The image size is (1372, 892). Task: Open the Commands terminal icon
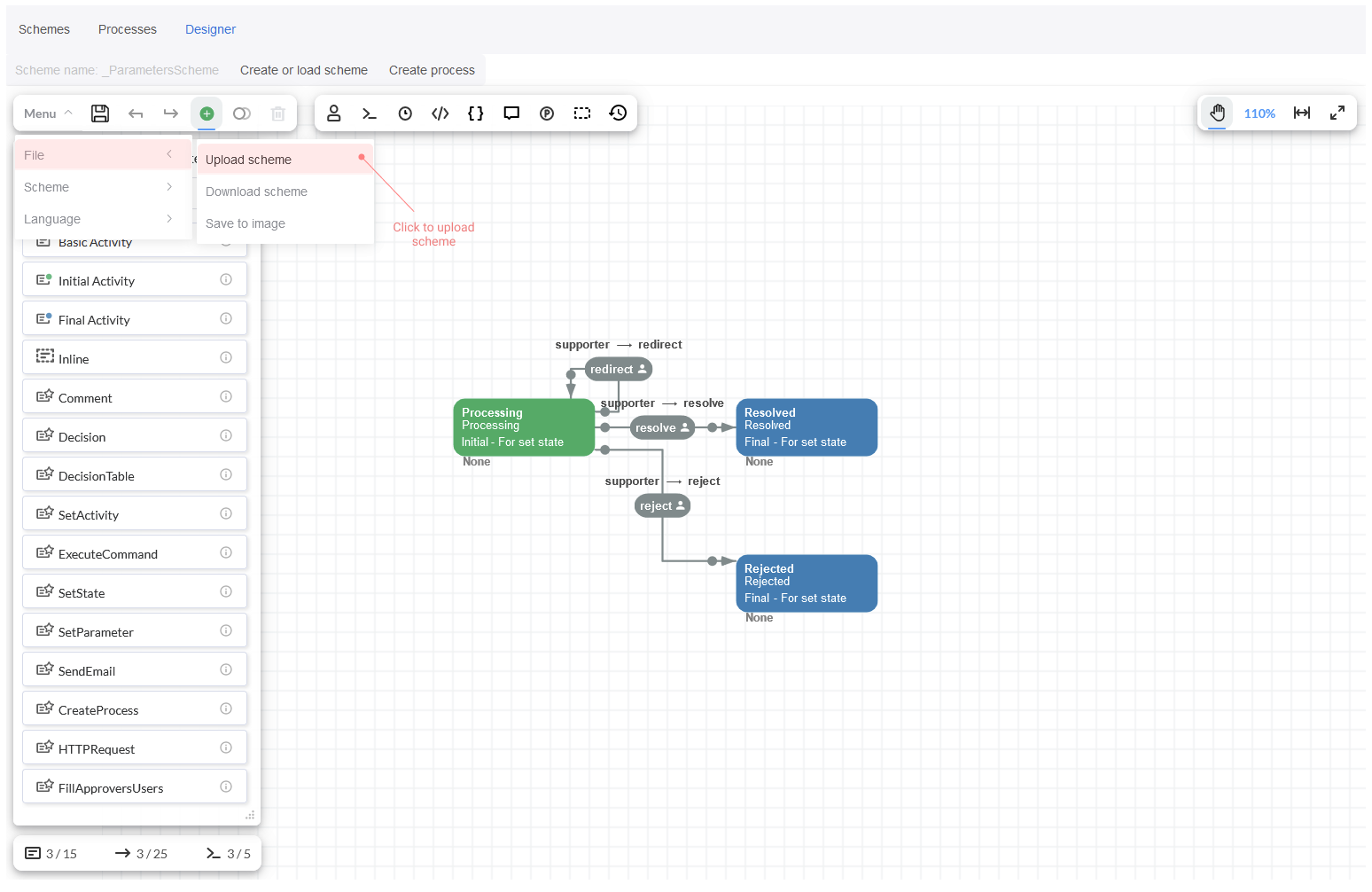(370, 113)
